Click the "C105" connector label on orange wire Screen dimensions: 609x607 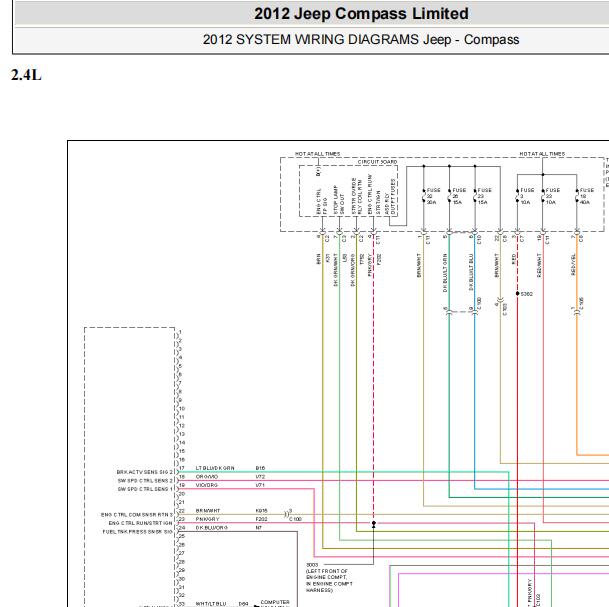[x=581, y=304]
